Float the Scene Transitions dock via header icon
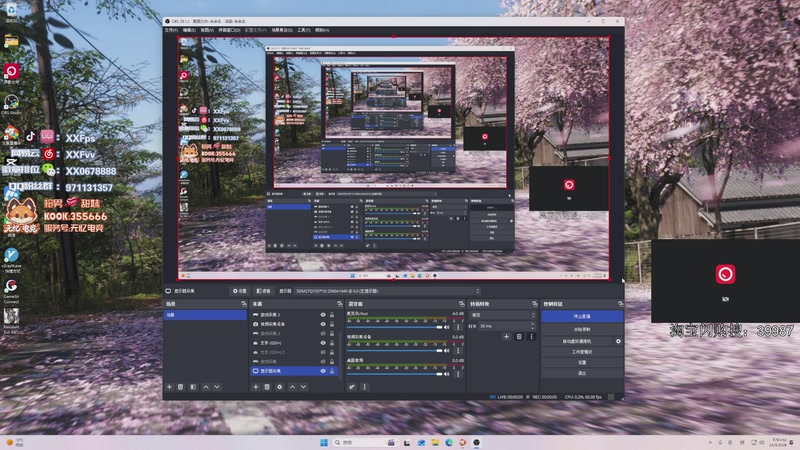Screen dimensions: 800x450 coord(535,304)
